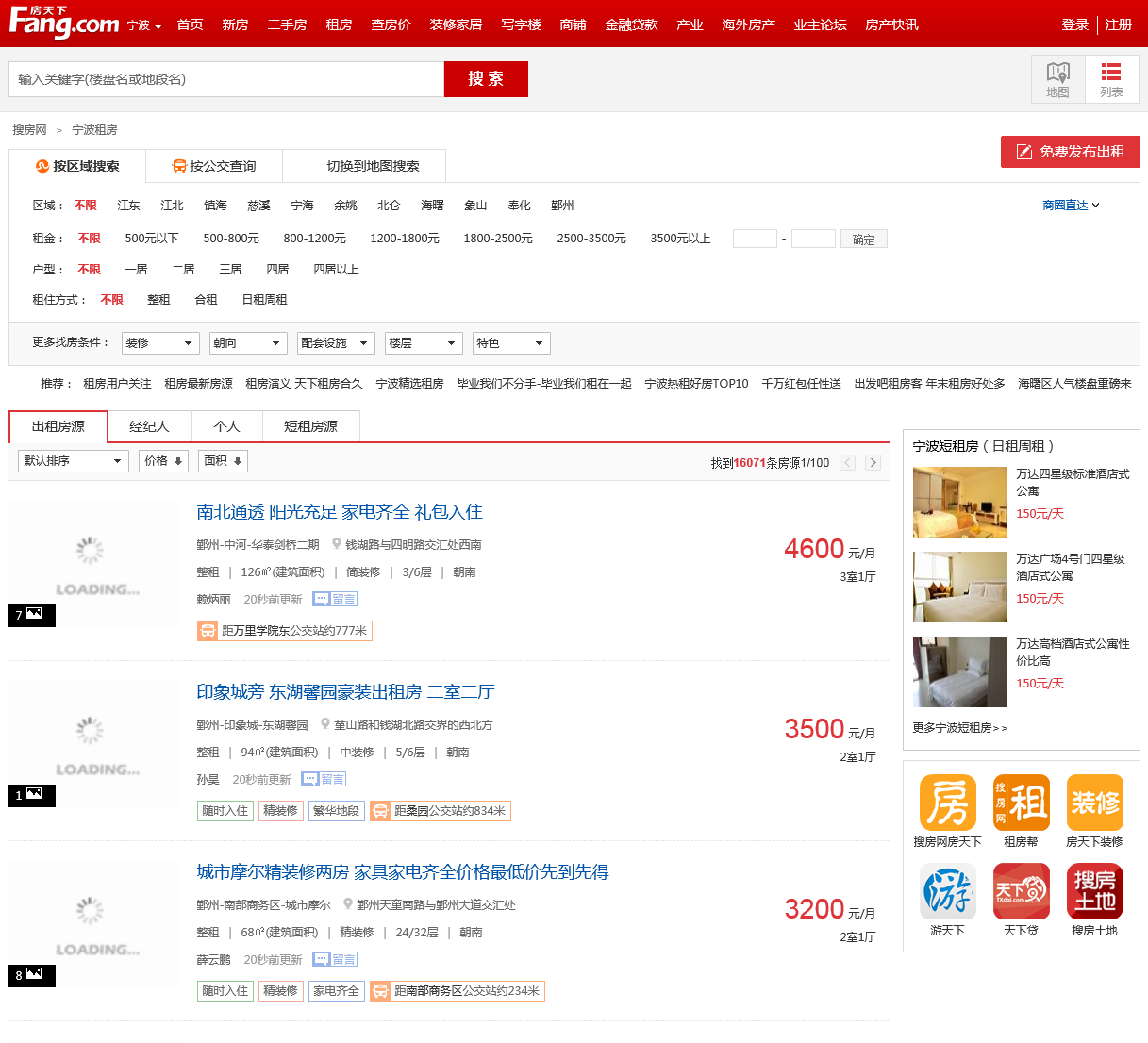Click bus icon near 南部商务区 station
This screenshot has width=1148, height=1043.
coord(380,991)
